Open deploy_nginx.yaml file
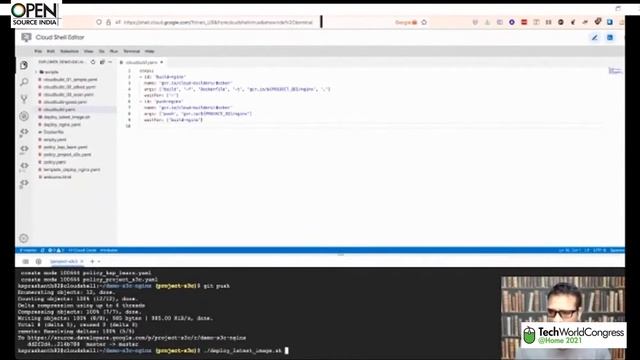640x360 pixels. tap(62, 124)
